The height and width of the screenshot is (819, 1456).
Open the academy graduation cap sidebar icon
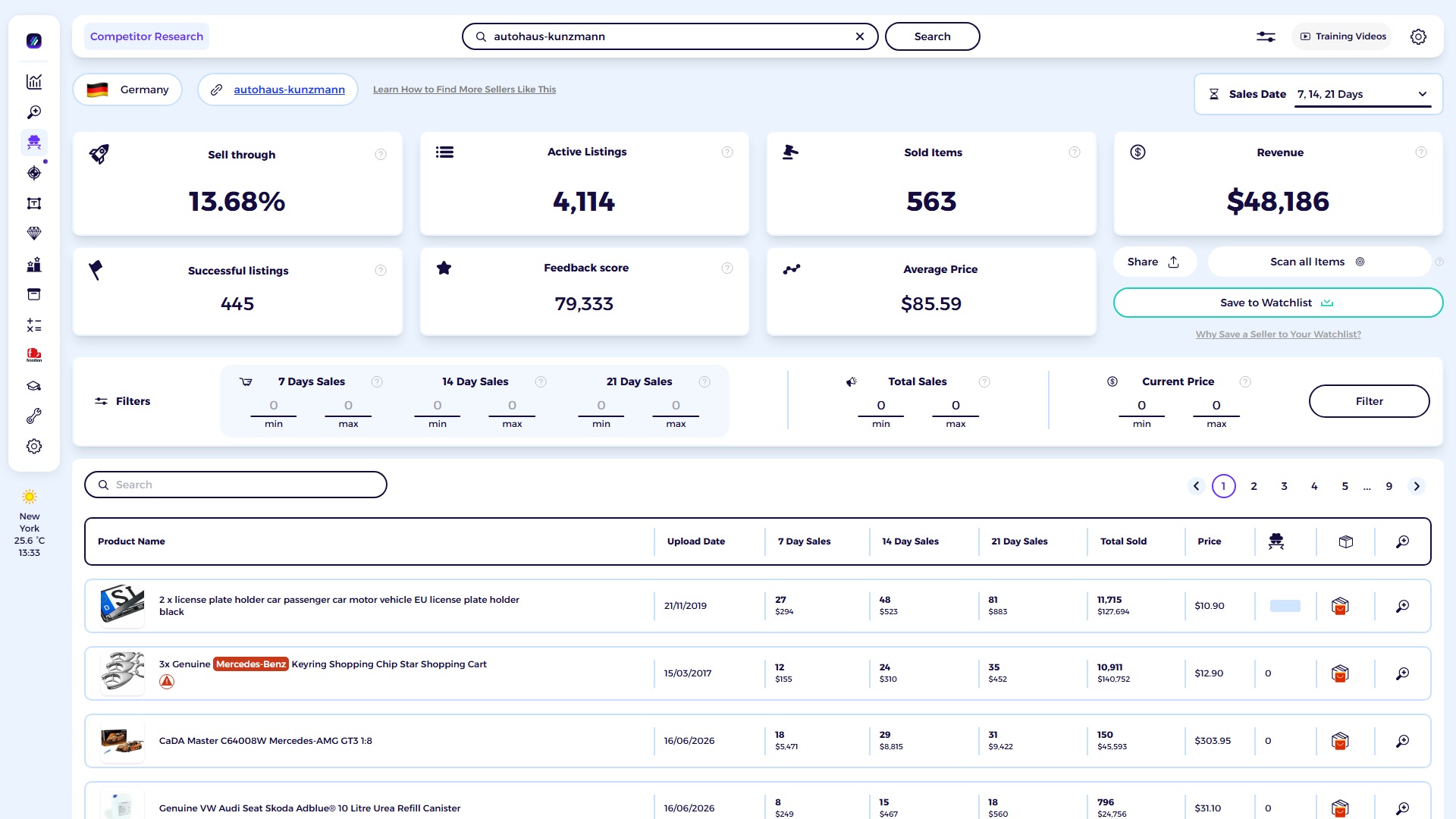(x=34, y=386)
